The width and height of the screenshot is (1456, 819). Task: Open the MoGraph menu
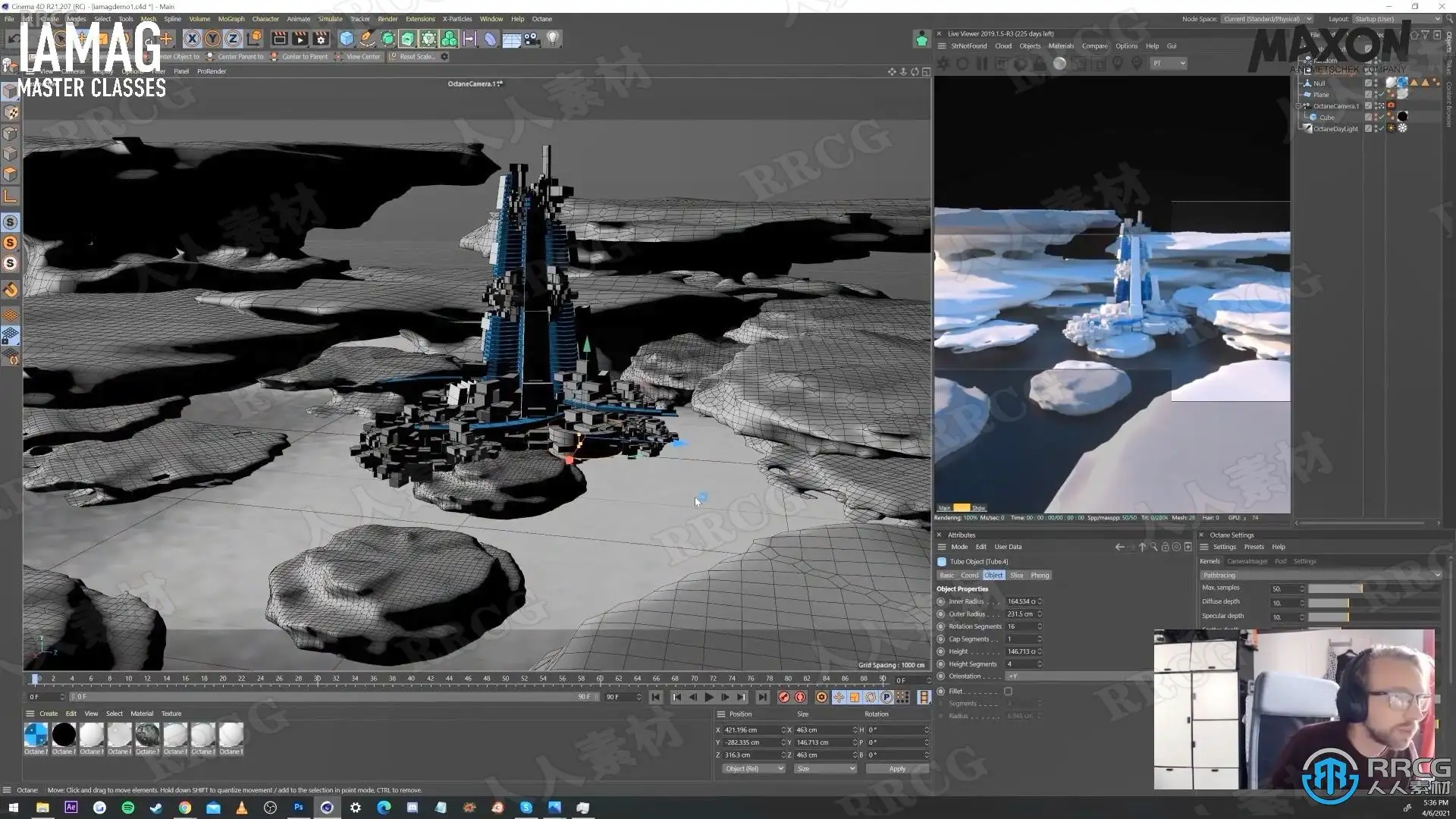coord(231,19)
